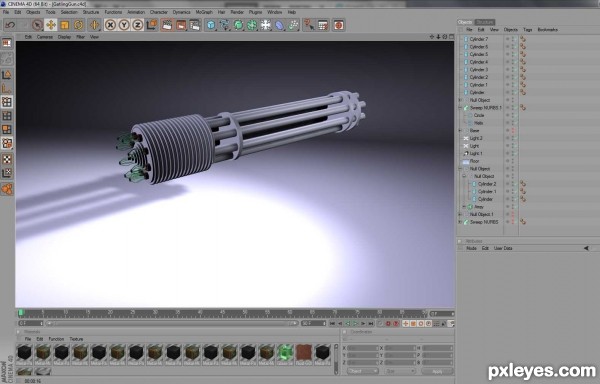Toggle the Z axis lock

point(138,25)
